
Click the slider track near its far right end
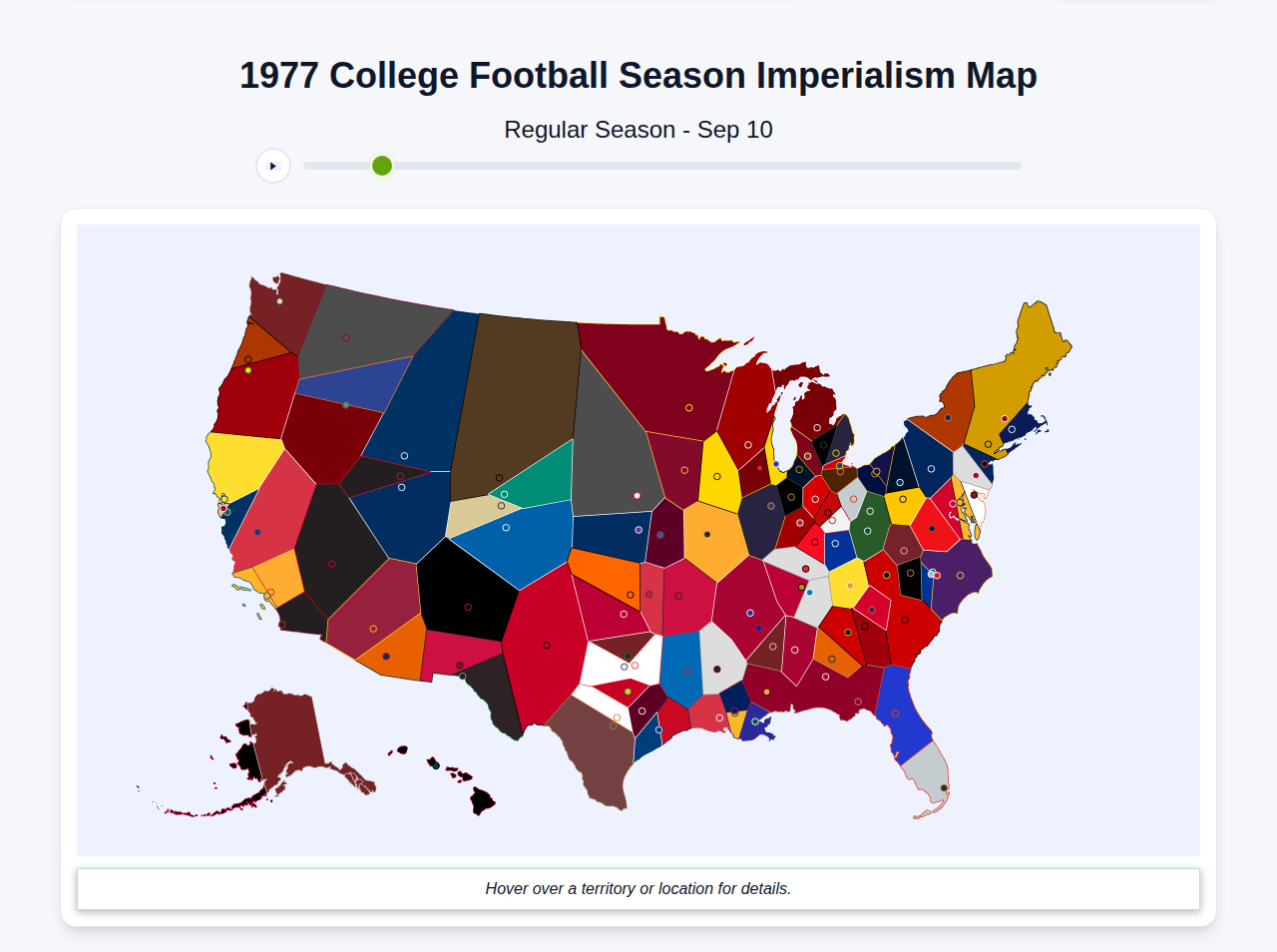pos(1008,166)
